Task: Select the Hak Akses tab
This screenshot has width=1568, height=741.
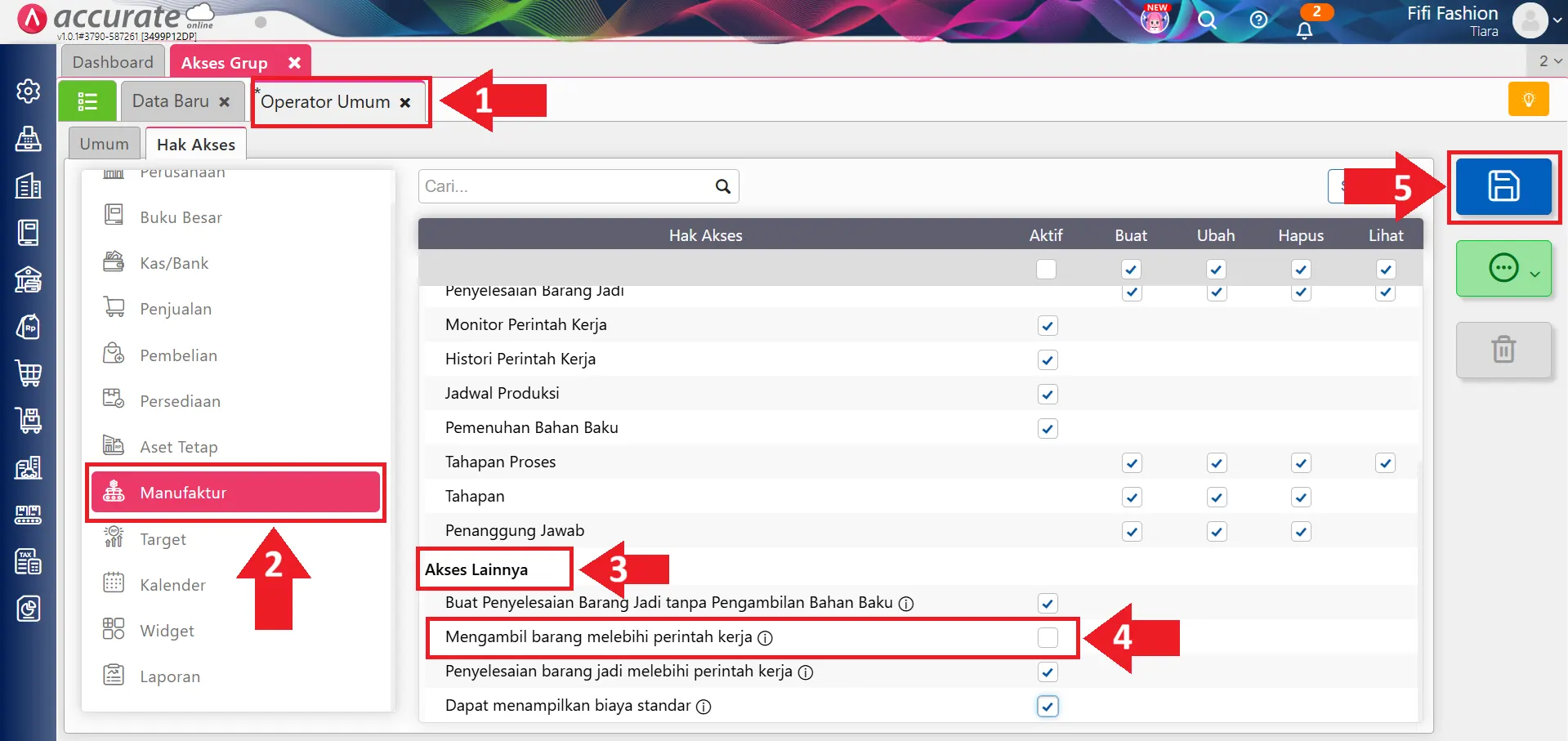Action: (196, 145)
